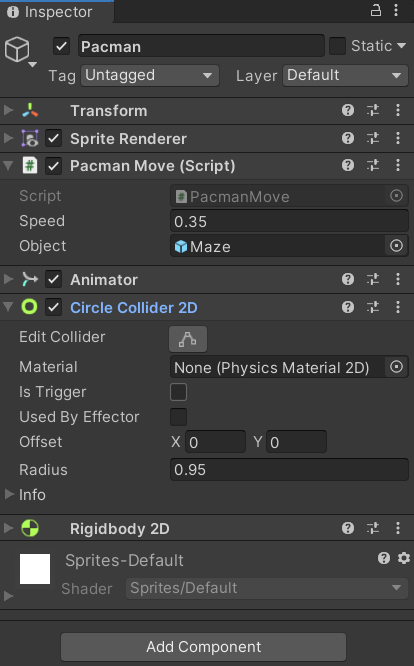Click the Edit Collider button icon

pyautogui.click(x=188, y=339)
